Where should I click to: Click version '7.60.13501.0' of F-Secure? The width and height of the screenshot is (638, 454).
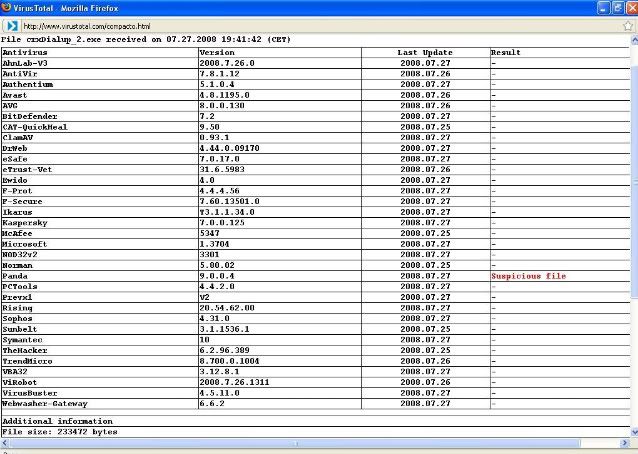[229, 201]
